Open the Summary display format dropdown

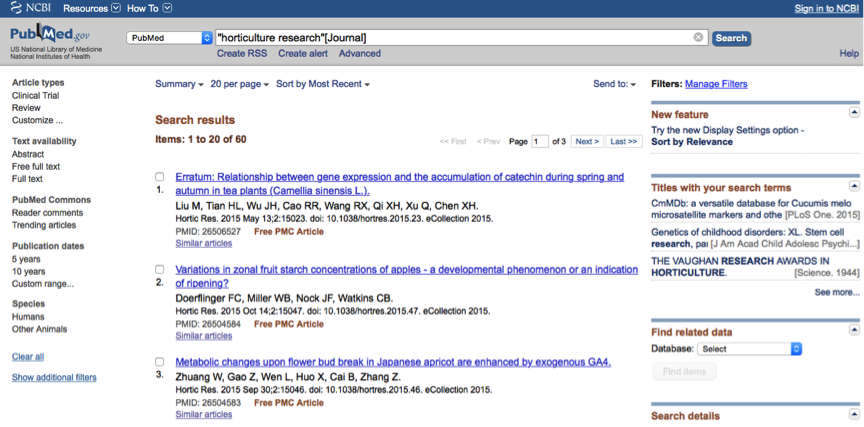tap(179, 84)
